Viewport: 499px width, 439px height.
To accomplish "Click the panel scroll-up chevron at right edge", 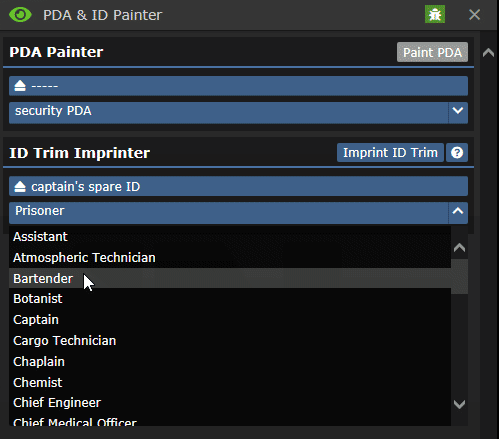I will point(488,53).
